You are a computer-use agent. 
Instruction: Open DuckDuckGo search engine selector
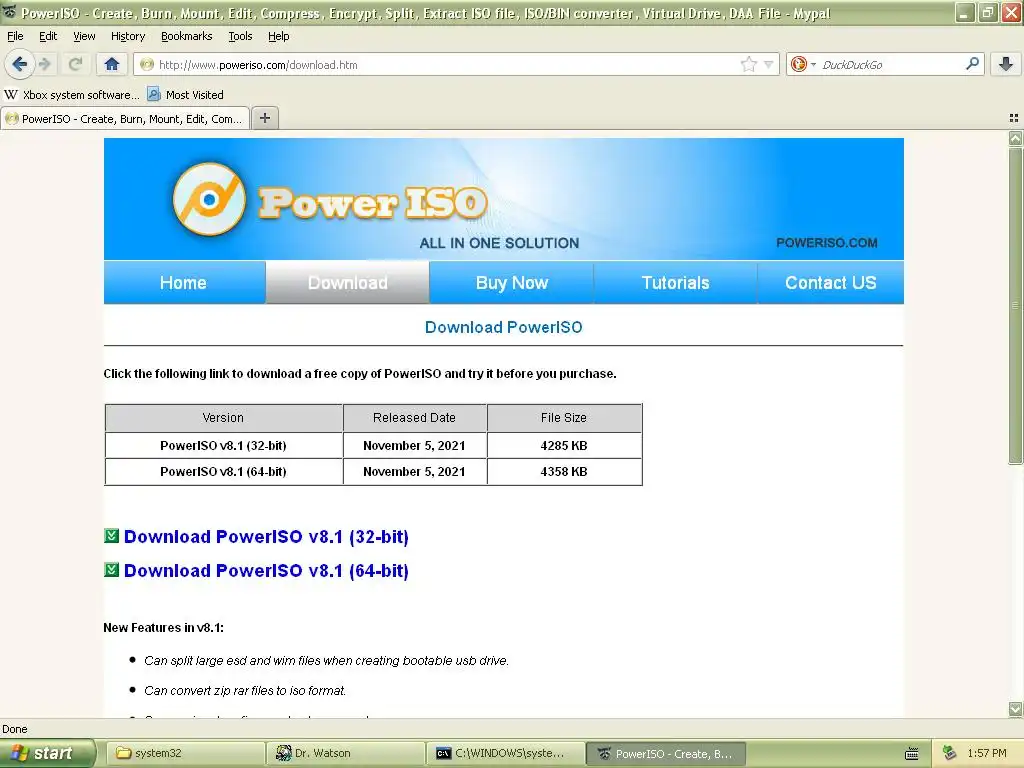803,64
